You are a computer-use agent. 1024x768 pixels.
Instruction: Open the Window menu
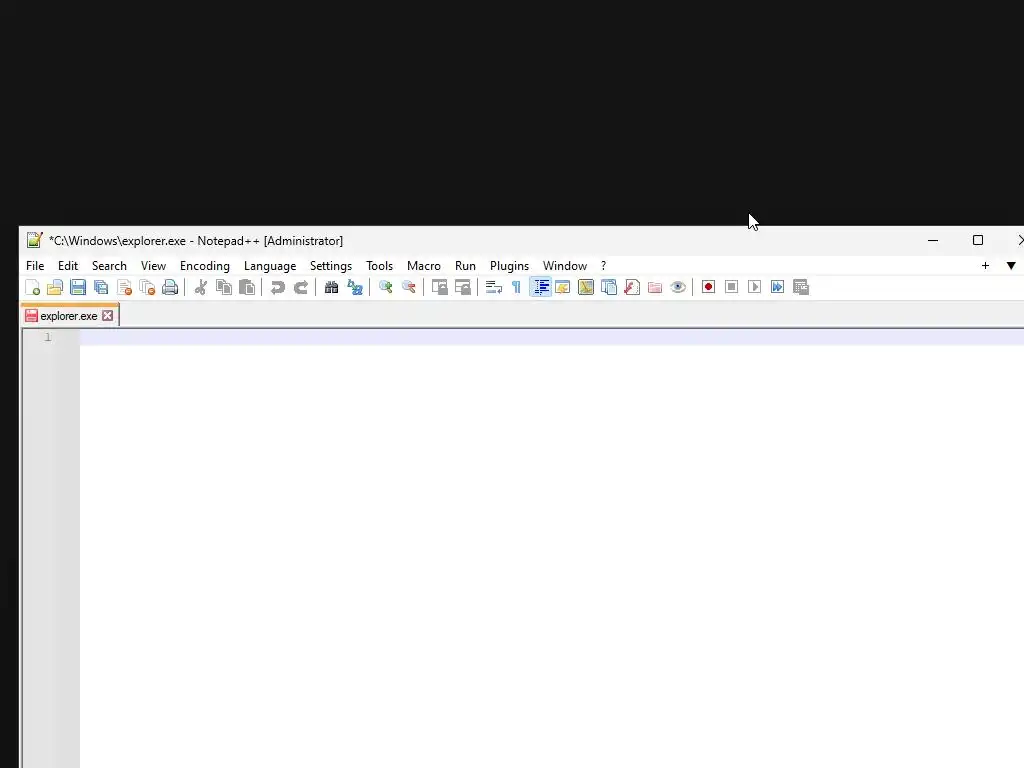coord(565,266)
